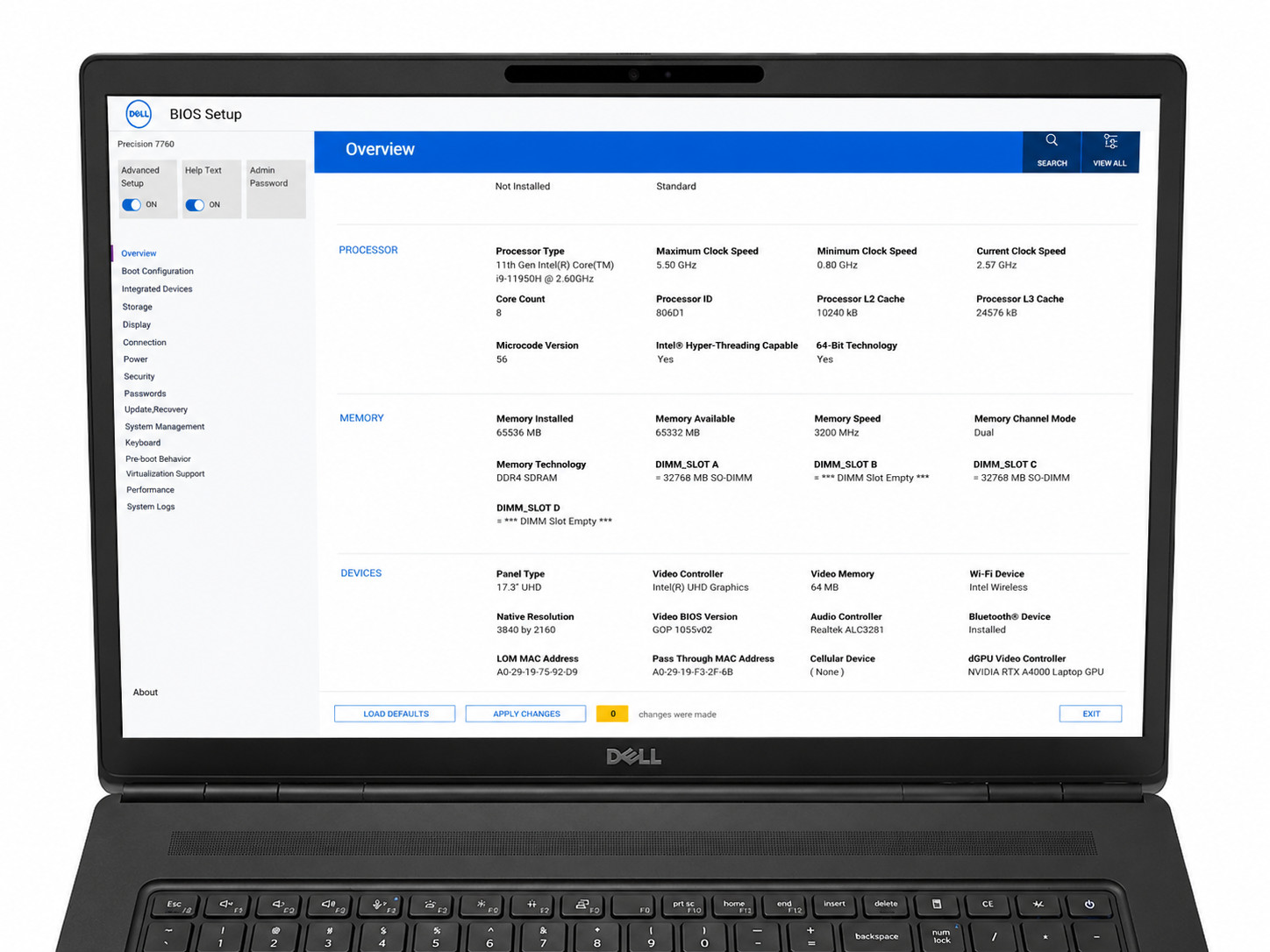Open System Logs
Viewport: 1270px width, 952px height.
point(151,507)
